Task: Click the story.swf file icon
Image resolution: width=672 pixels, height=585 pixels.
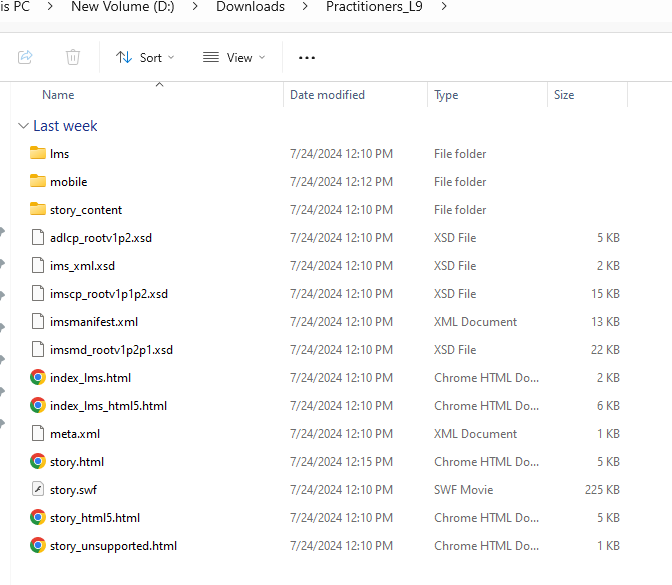Action: [x=38, y=490]
